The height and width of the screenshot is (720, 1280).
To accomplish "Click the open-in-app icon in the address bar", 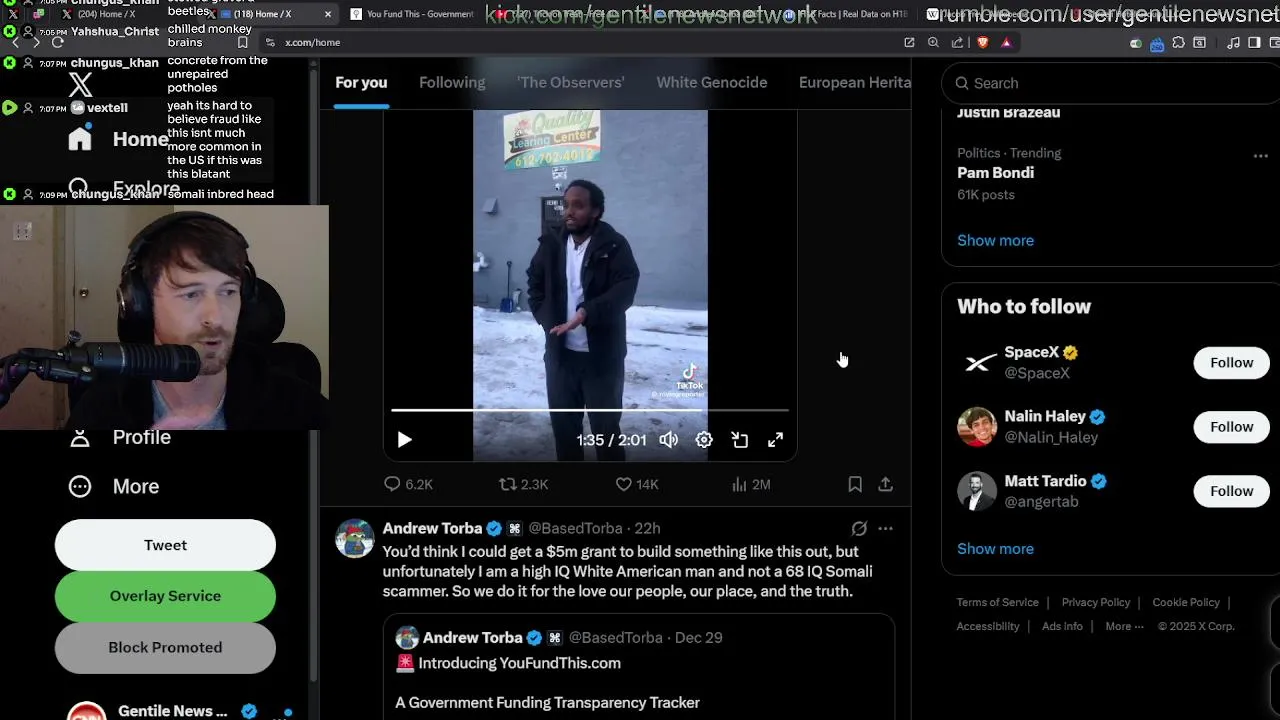I will tap(909, 42).
